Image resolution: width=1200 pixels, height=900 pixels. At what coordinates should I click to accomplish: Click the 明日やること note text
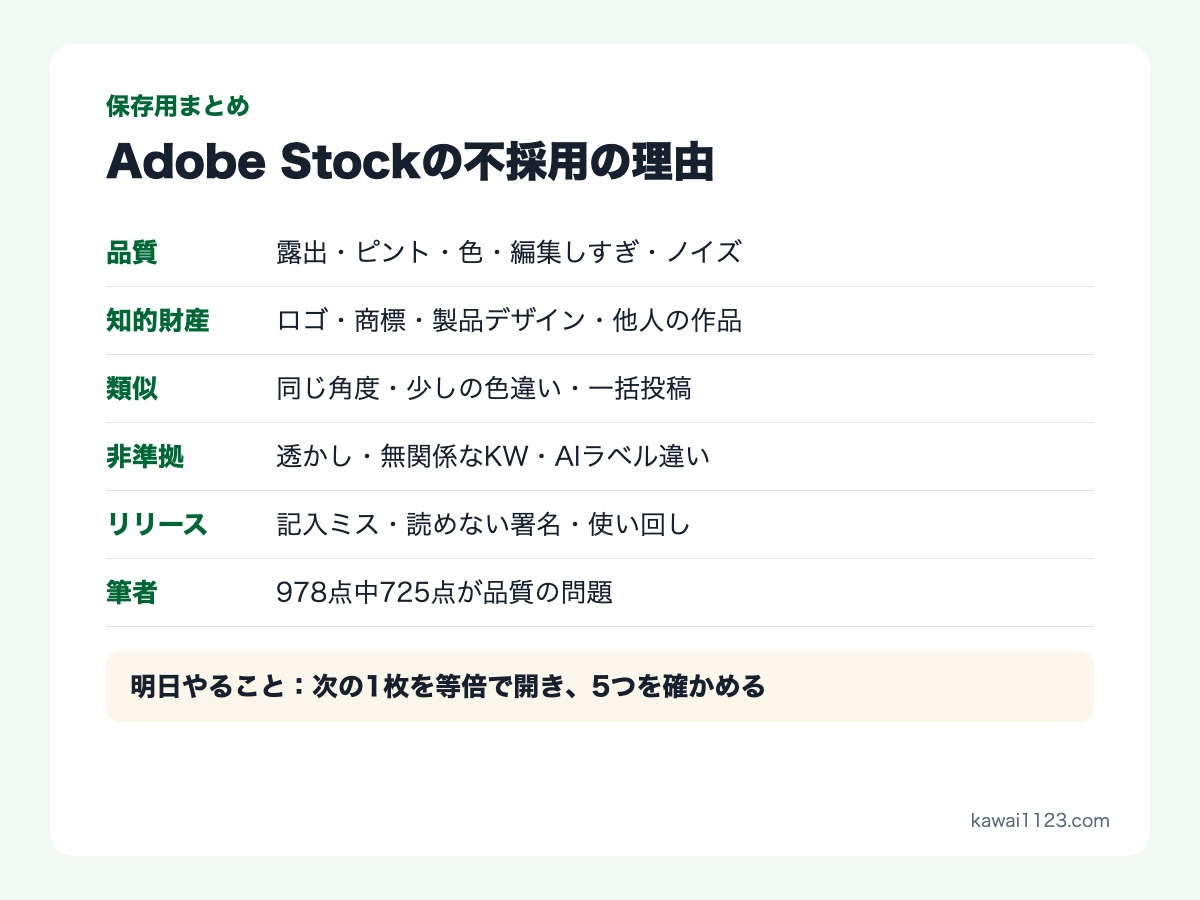tap(448, 687)
